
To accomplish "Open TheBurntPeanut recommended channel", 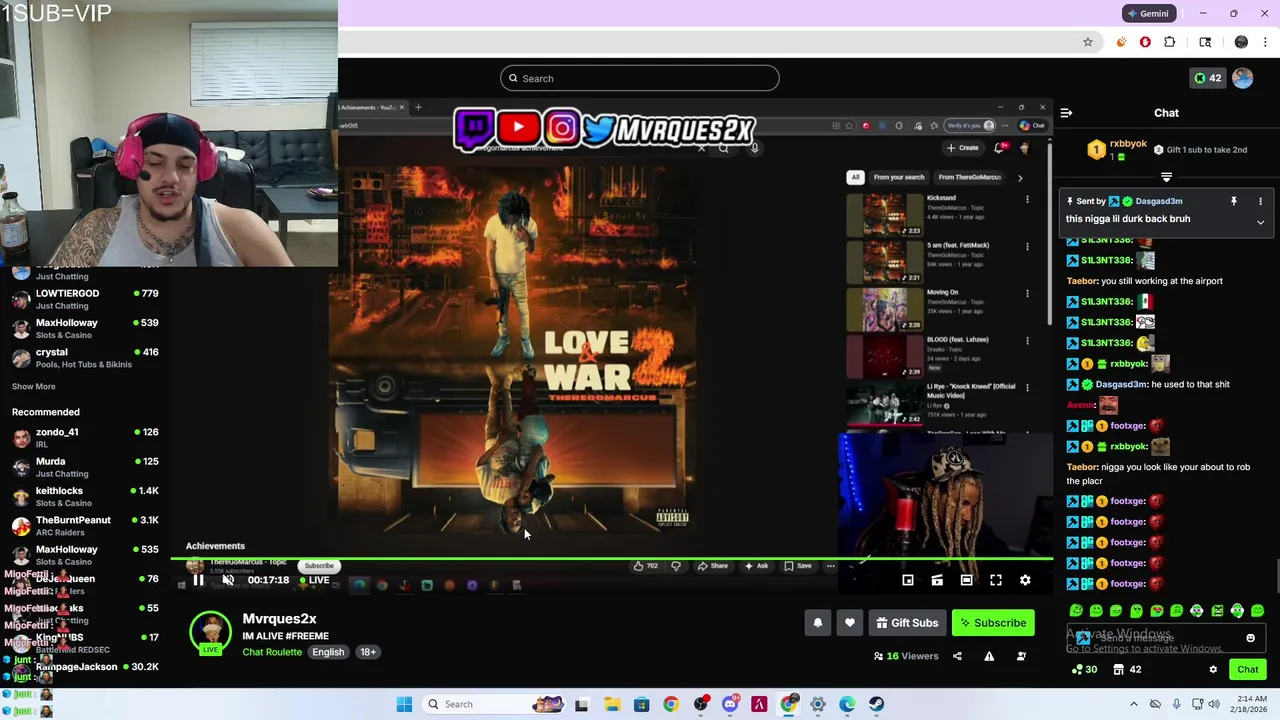I will tap(85, 526).
